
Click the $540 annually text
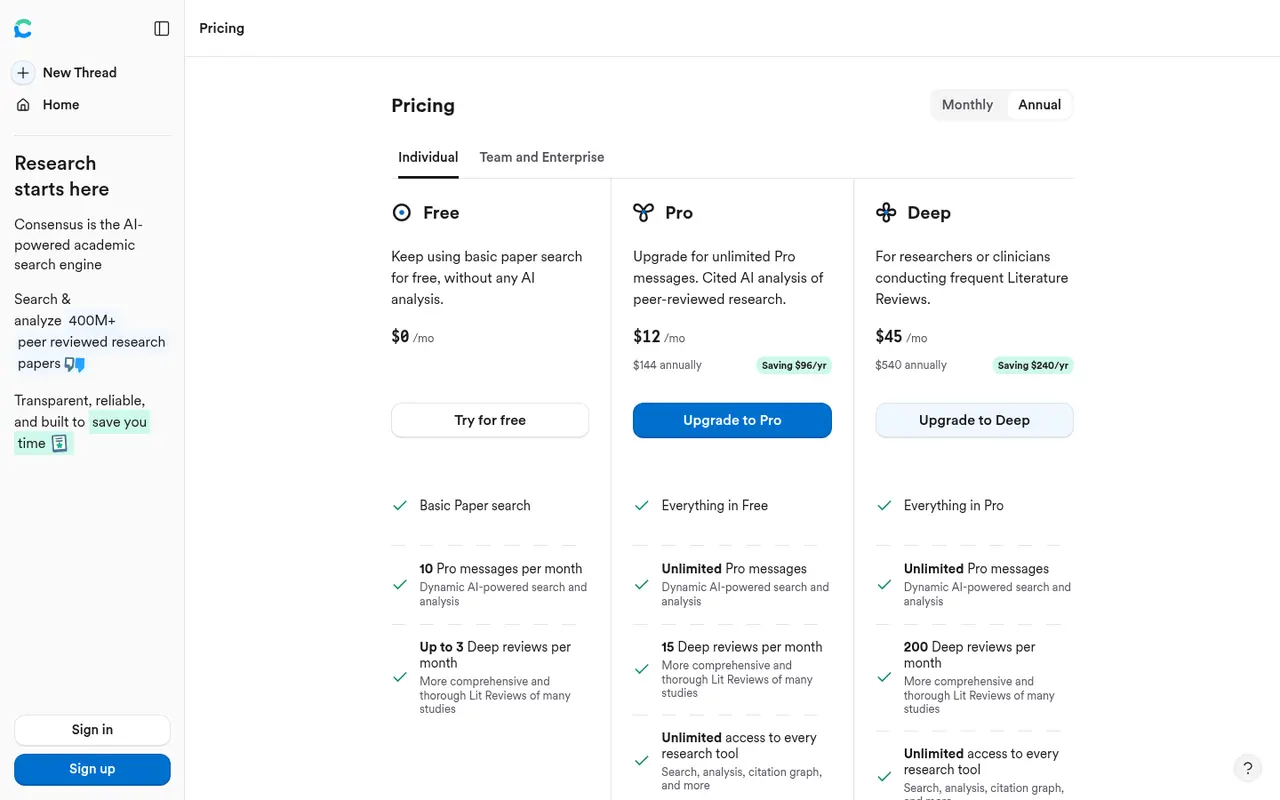point(911,365)
